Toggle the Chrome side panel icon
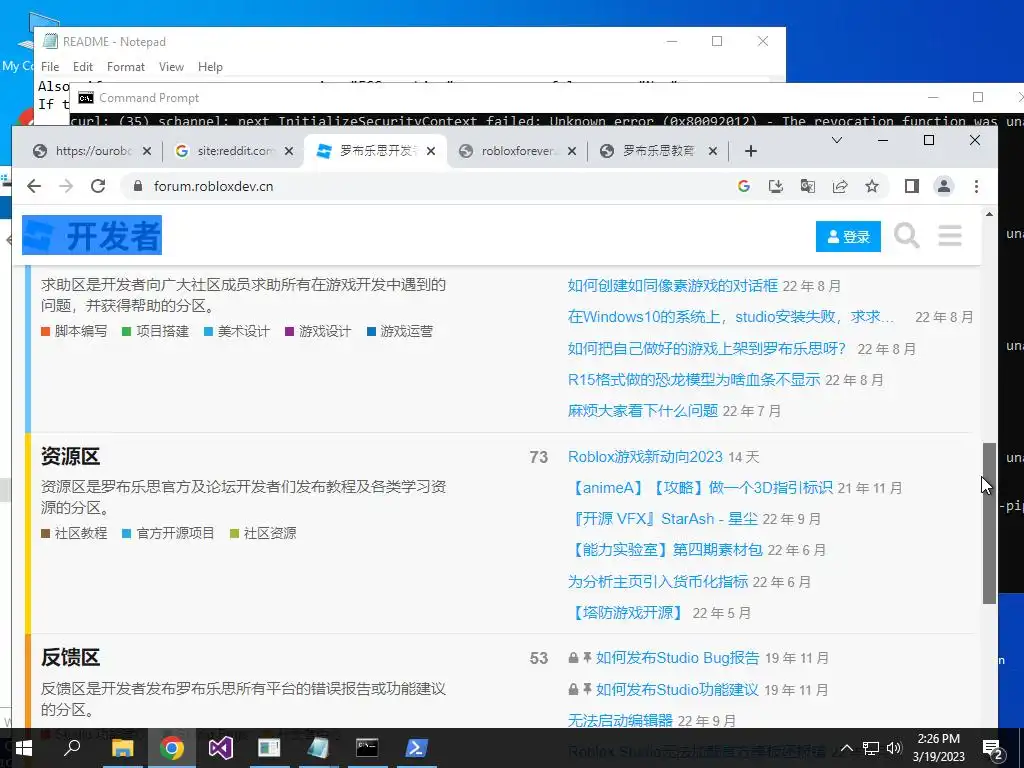 pyautogui.click(x=912, y=186)
